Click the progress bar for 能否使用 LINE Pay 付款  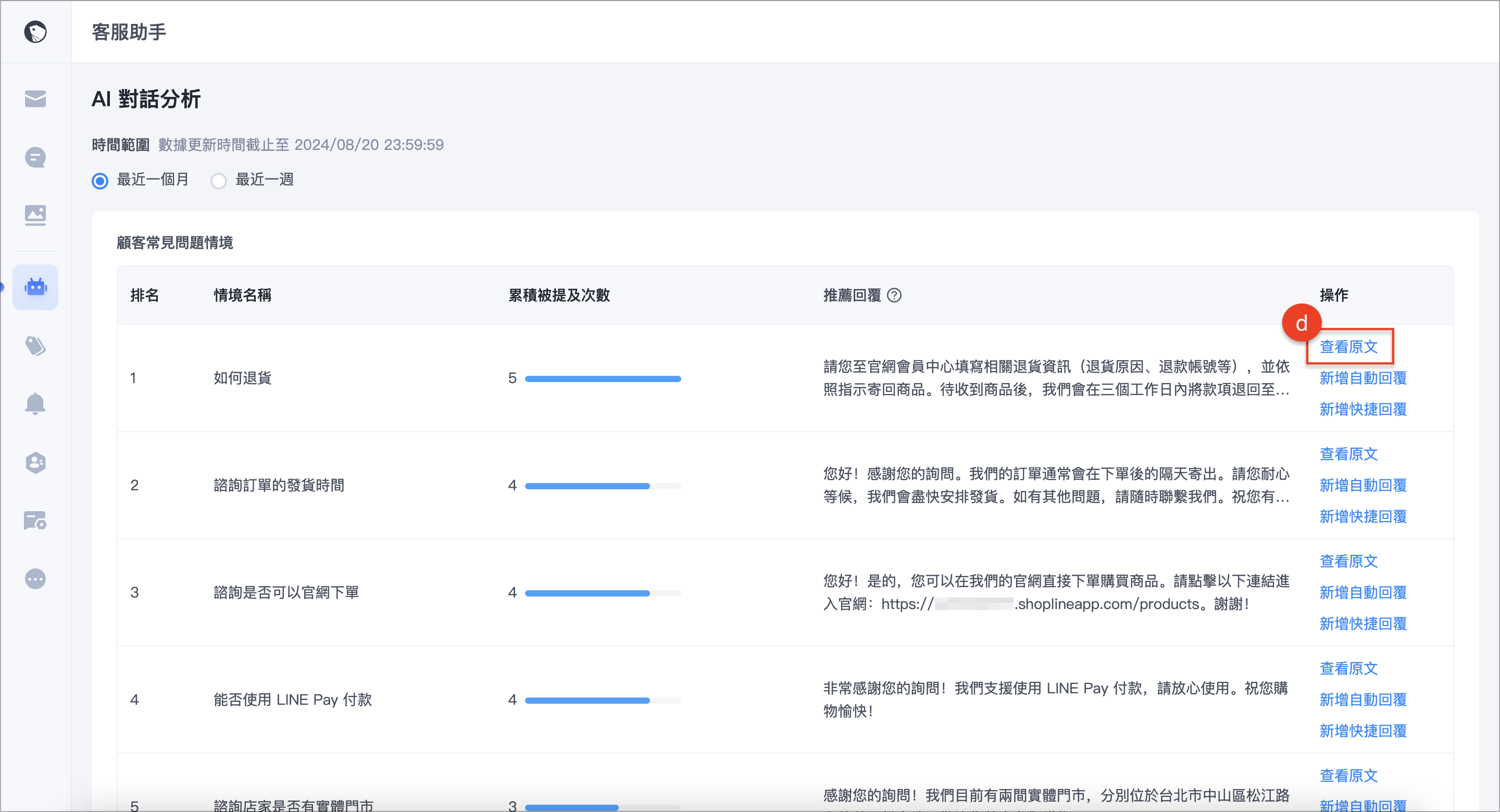(x=603, y=700)
